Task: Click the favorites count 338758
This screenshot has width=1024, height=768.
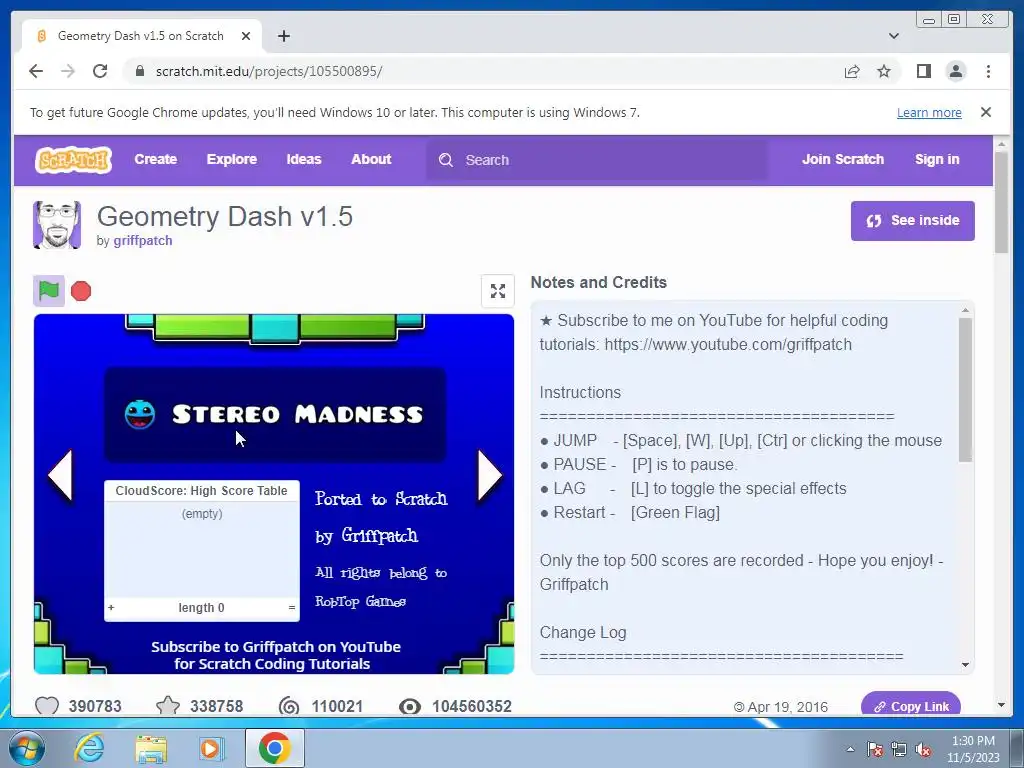Action: click(216, 706)
